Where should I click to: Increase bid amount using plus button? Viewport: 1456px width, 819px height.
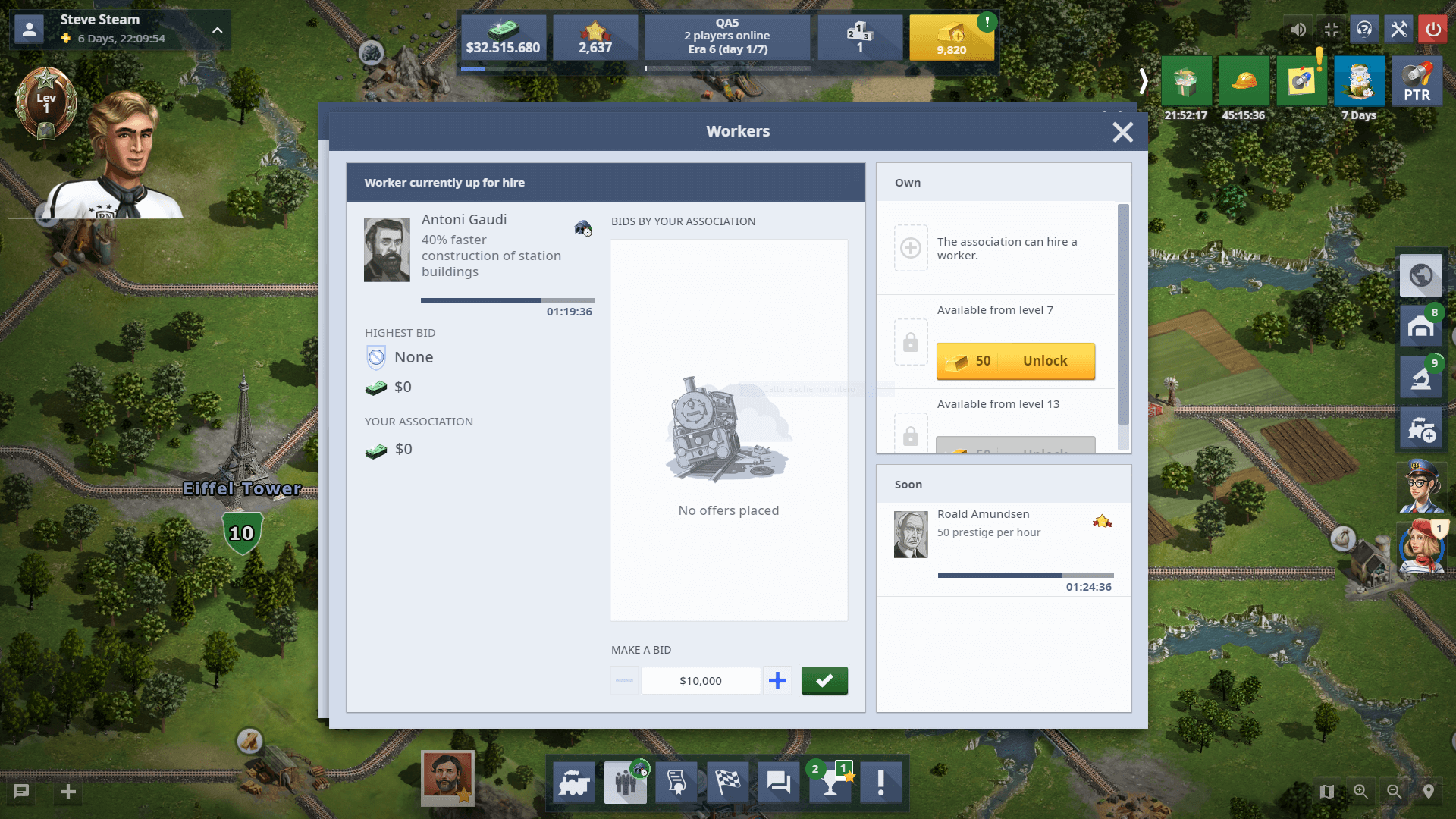pyautogui.click(x=778, y=681)
